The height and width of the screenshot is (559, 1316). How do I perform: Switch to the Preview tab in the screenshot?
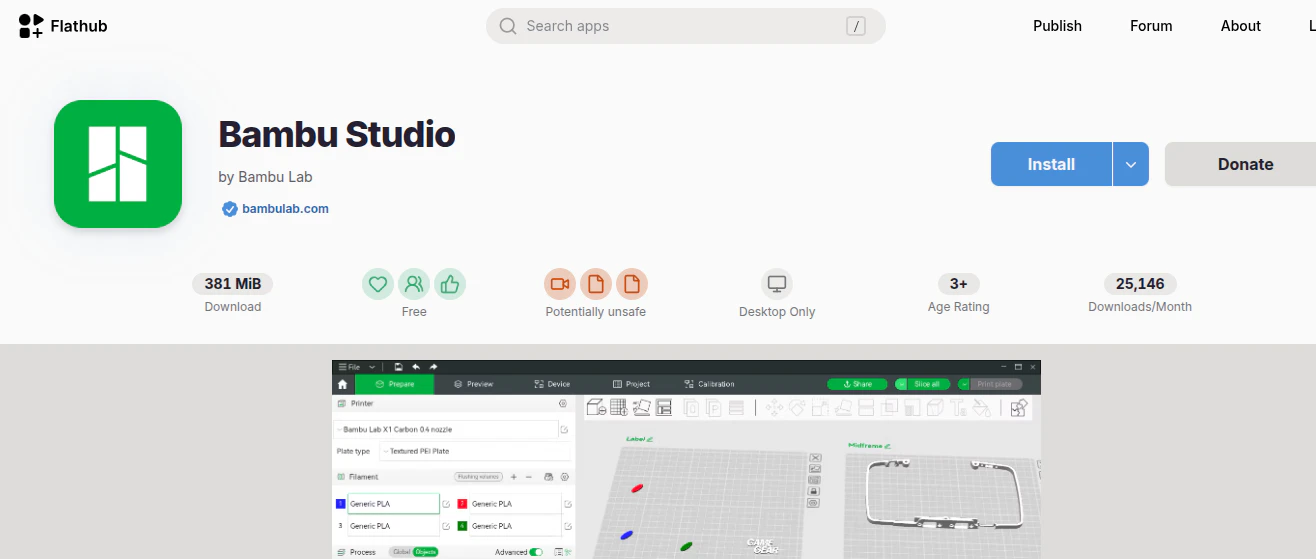[x=474, y=384]
